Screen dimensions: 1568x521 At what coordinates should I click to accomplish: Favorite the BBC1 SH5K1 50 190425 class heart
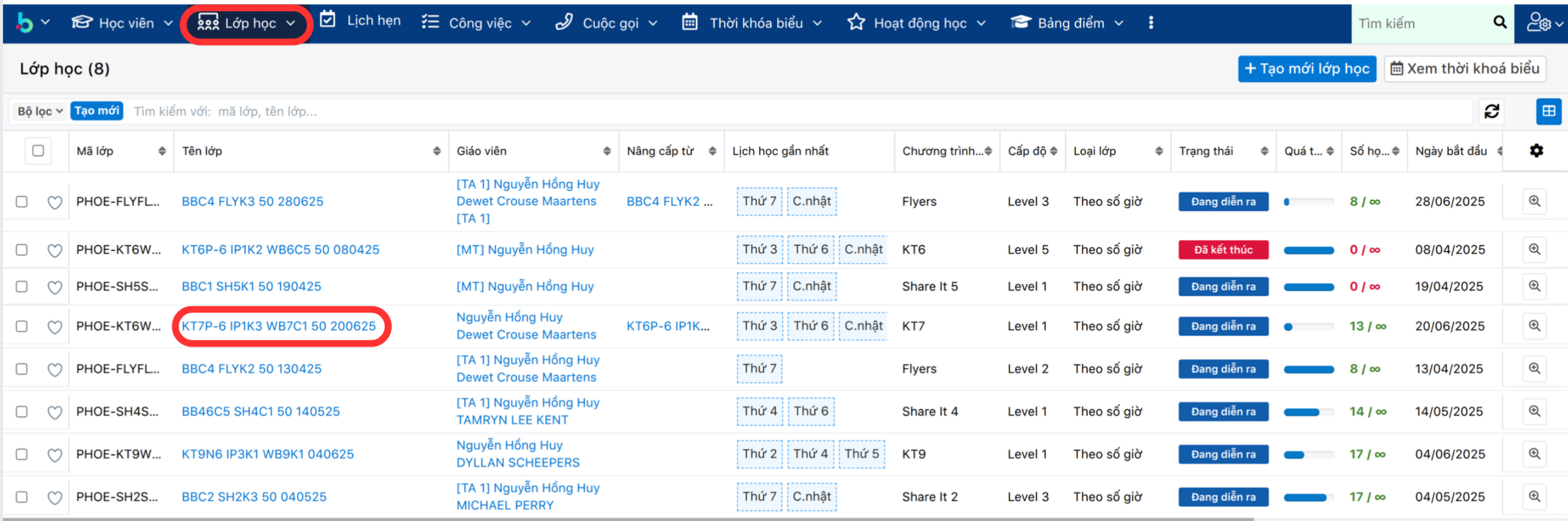coord(55,287)
